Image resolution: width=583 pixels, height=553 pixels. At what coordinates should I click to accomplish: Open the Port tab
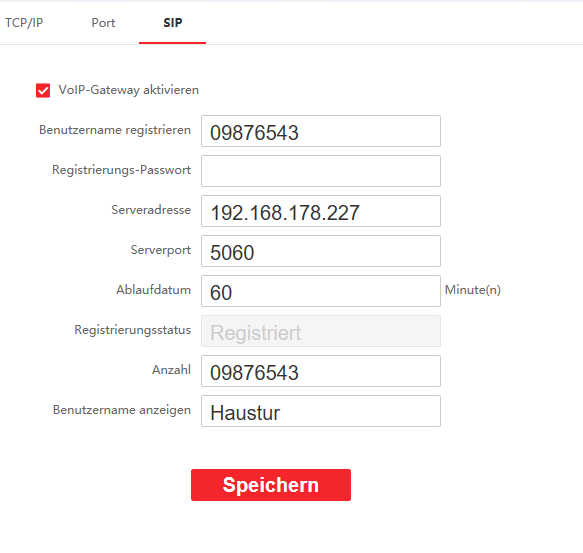(103, 23)
